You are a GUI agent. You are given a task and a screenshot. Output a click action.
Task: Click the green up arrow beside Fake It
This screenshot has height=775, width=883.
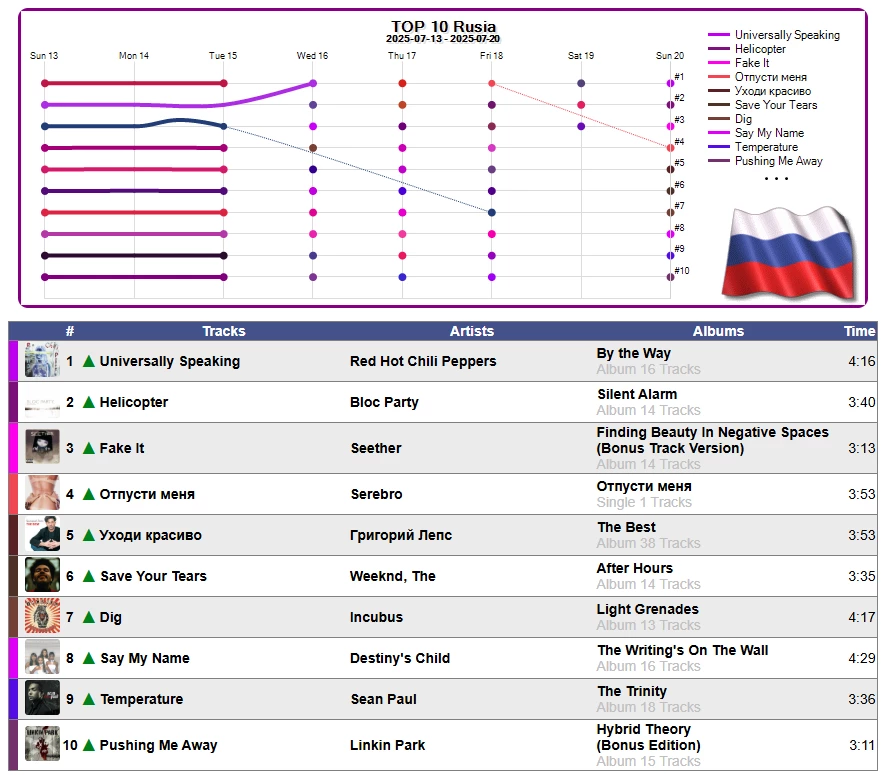88,448
